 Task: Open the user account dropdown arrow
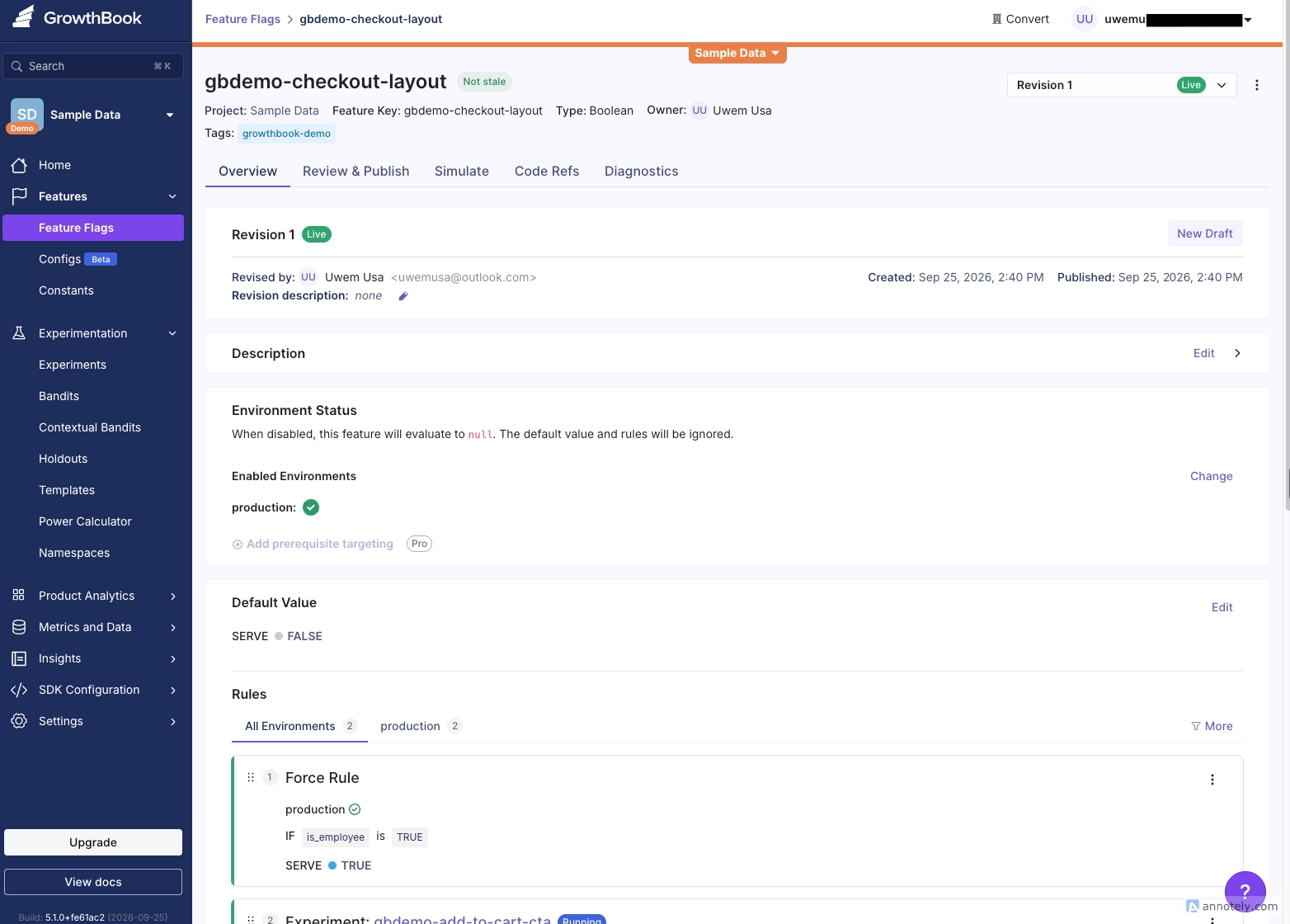1248,20
